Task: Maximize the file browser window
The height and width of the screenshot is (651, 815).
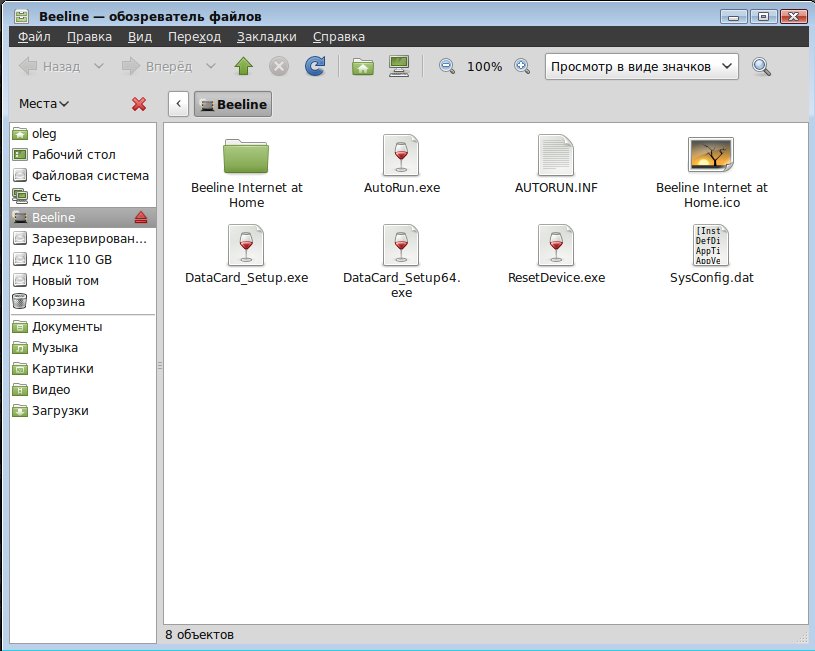Action: coord(764,17)
